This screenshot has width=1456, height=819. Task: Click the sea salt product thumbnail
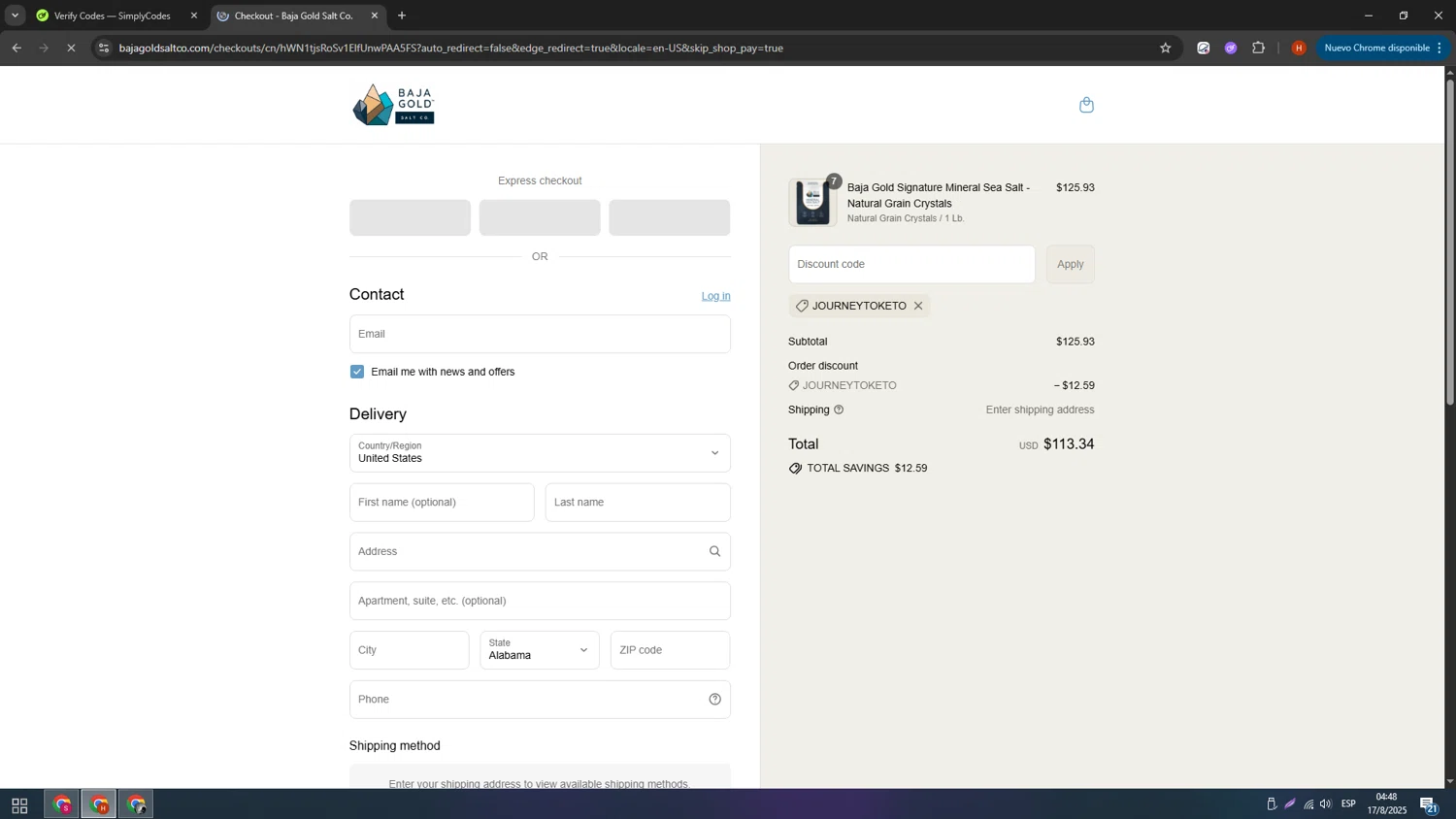(812, 203)
